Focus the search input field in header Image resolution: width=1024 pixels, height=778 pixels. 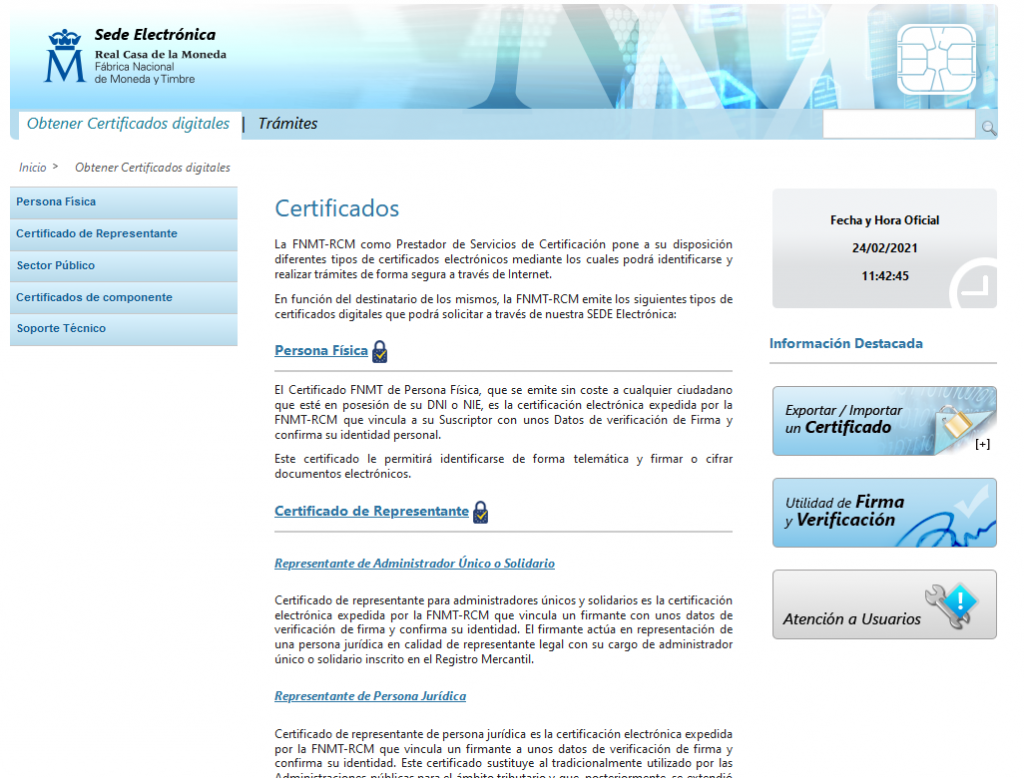899,124
